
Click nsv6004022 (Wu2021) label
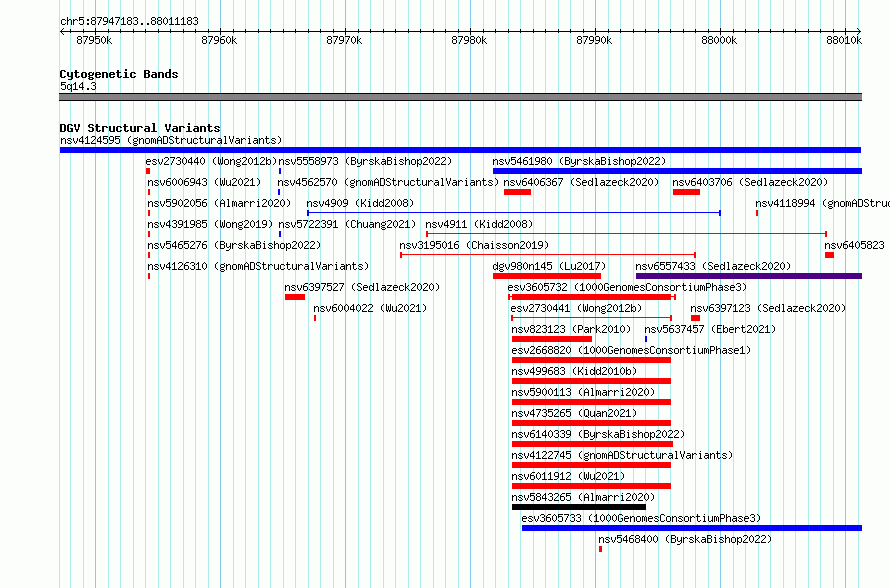[370, 308]
